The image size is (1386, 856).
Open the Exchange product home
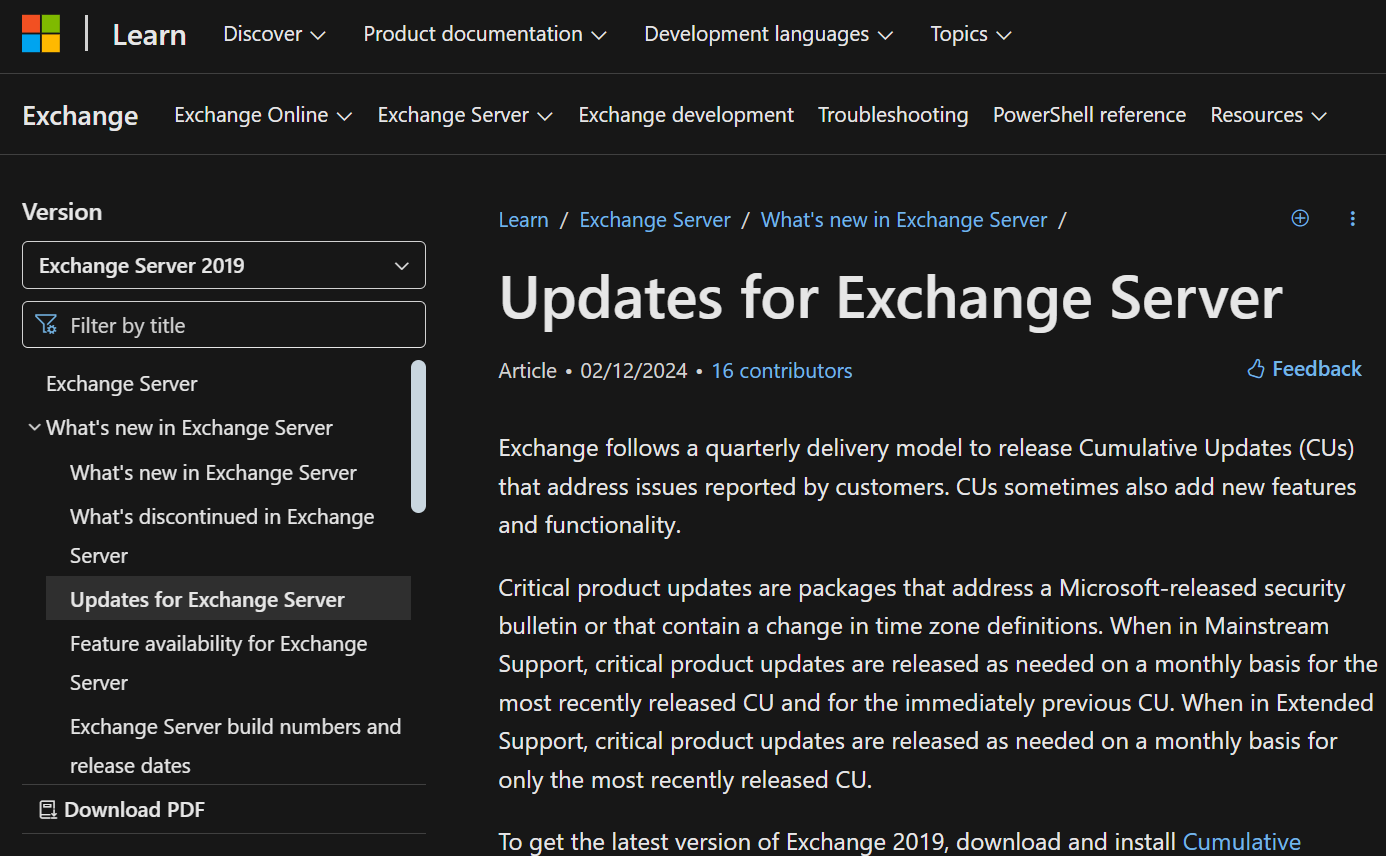pos(80,116)
